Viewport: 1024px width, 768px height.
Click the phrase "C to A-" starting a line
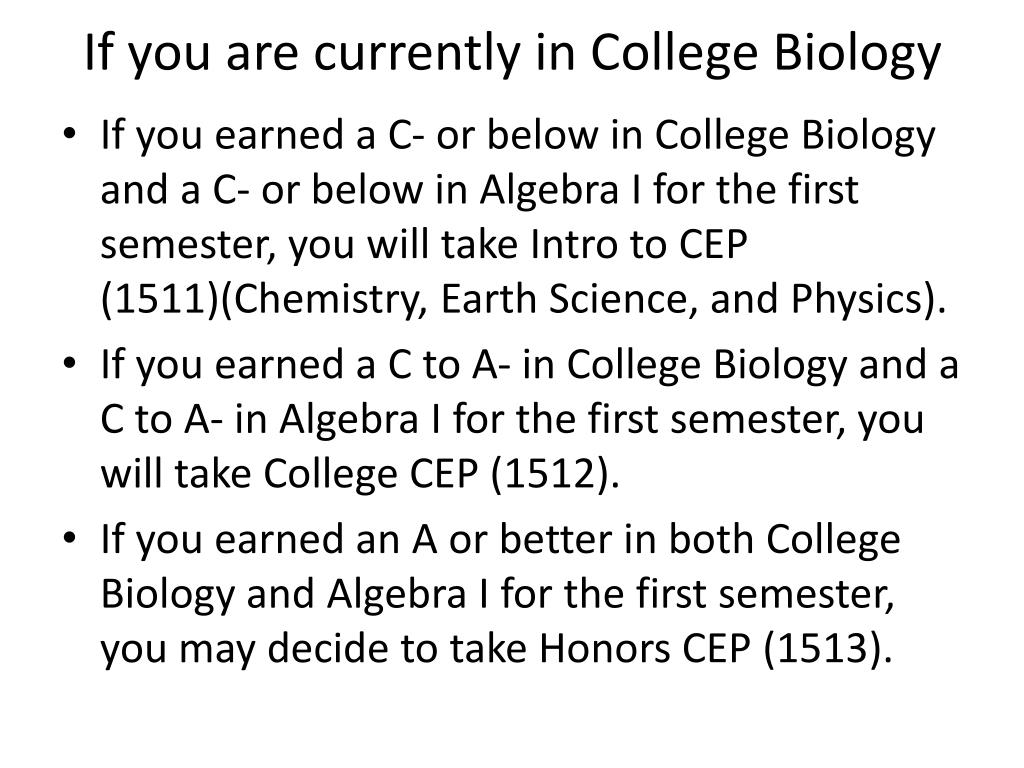point(156,419)
